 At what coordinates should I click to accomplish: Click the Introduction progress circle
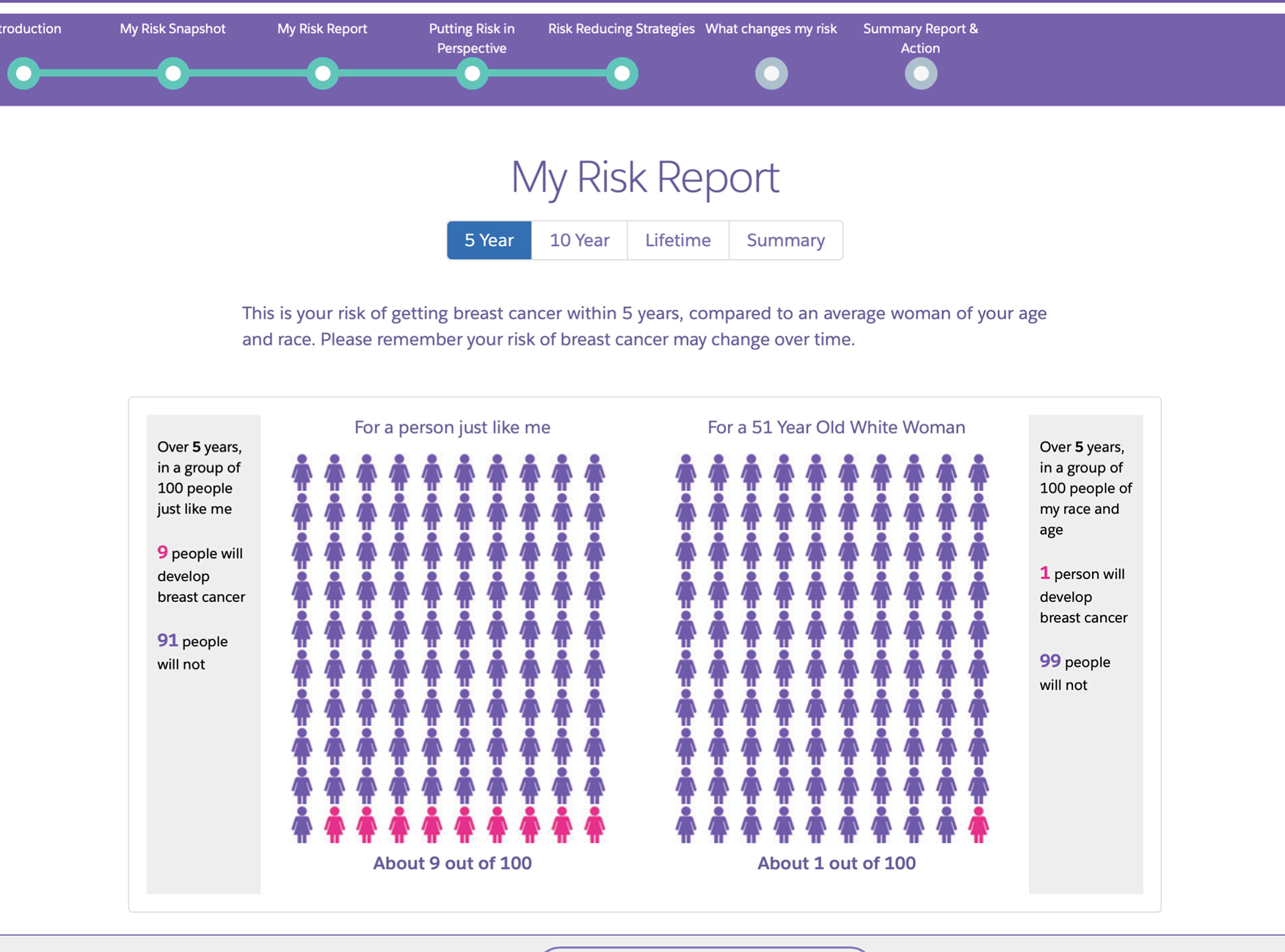pyautogui.click(x=23, y=73)
